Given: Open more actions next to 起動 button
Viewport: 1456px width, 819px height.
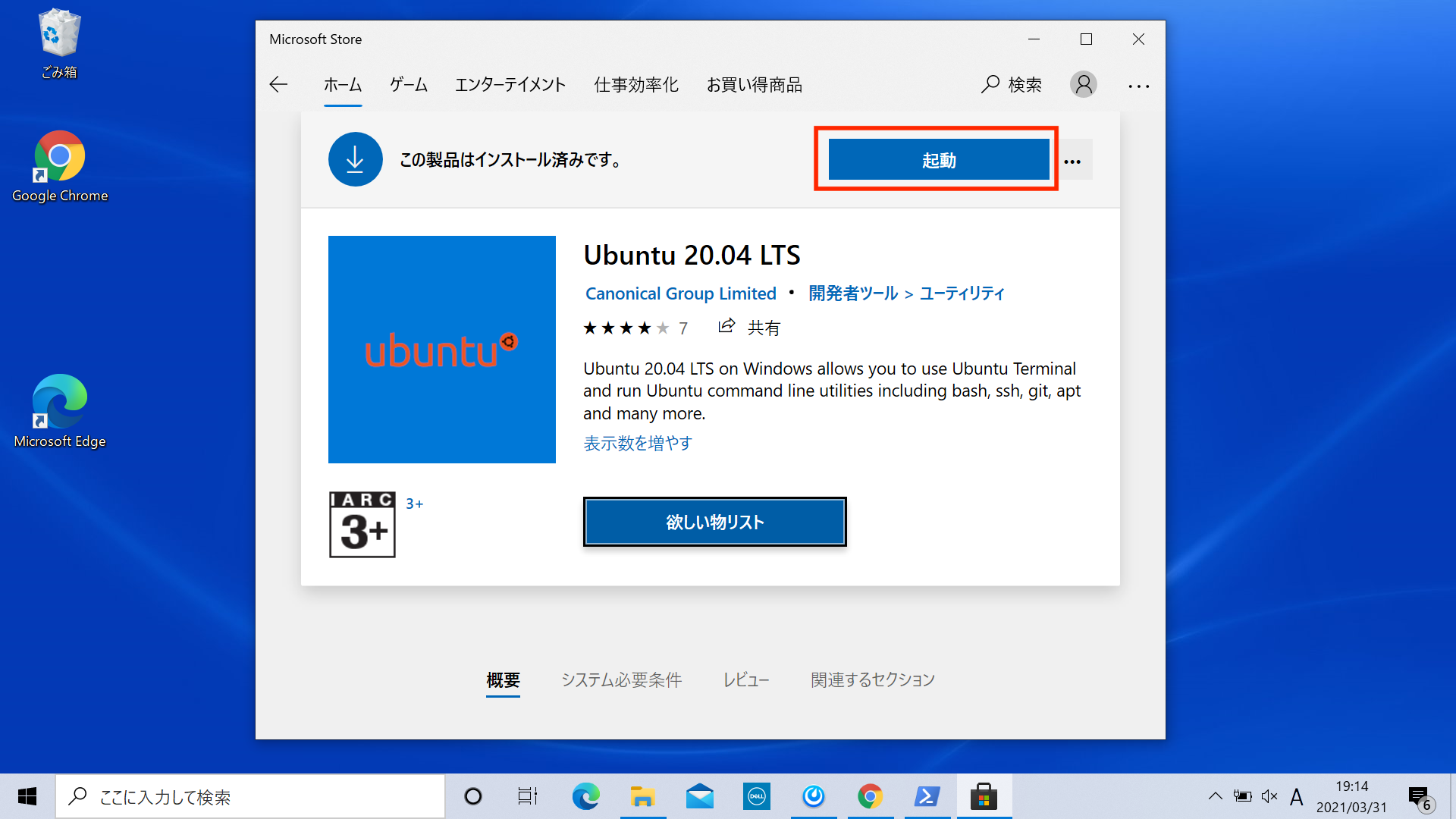Looking at the screenshot, I should coord(1072,161).
